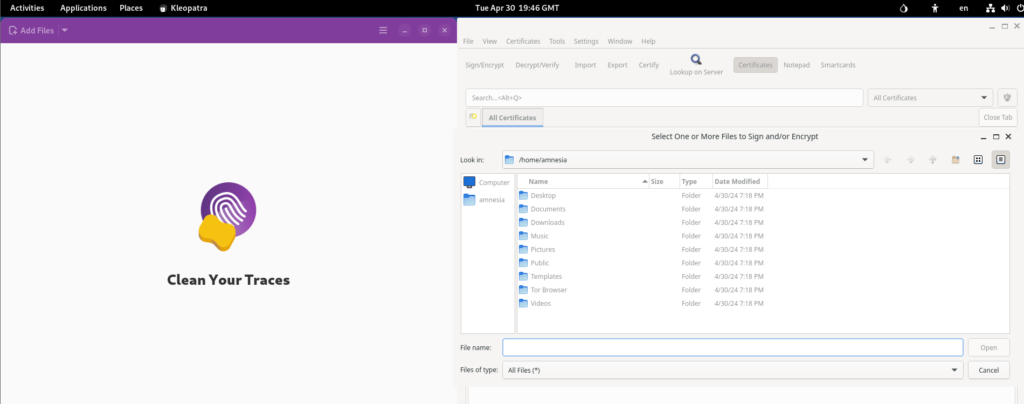The image size is (1024, 404).
Task: Click the accessibility icon in top bar
Action: [935, 8]
